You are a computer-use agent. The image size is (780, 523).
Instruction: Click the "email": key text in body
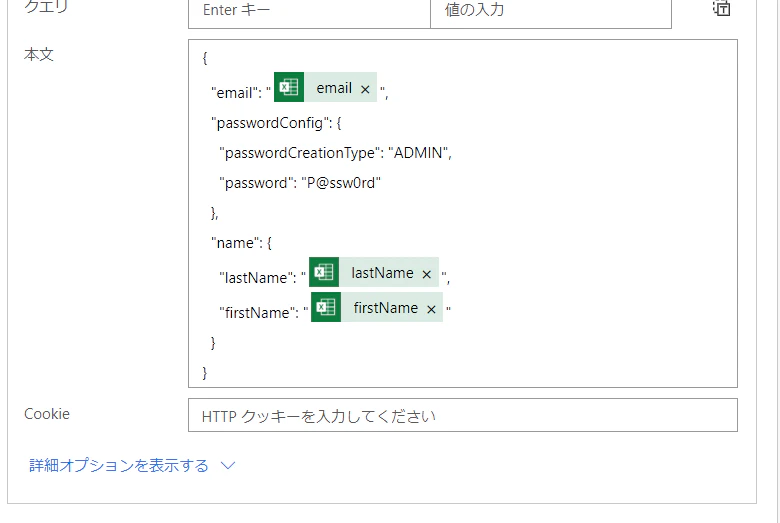click(x=236, y=93)
